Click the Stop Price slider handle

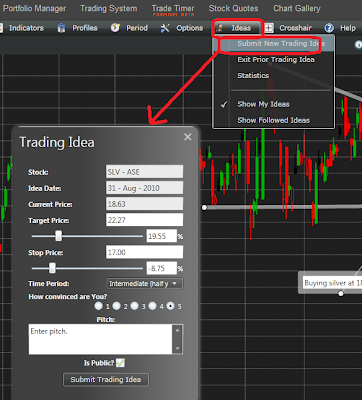tap(52, 268)
